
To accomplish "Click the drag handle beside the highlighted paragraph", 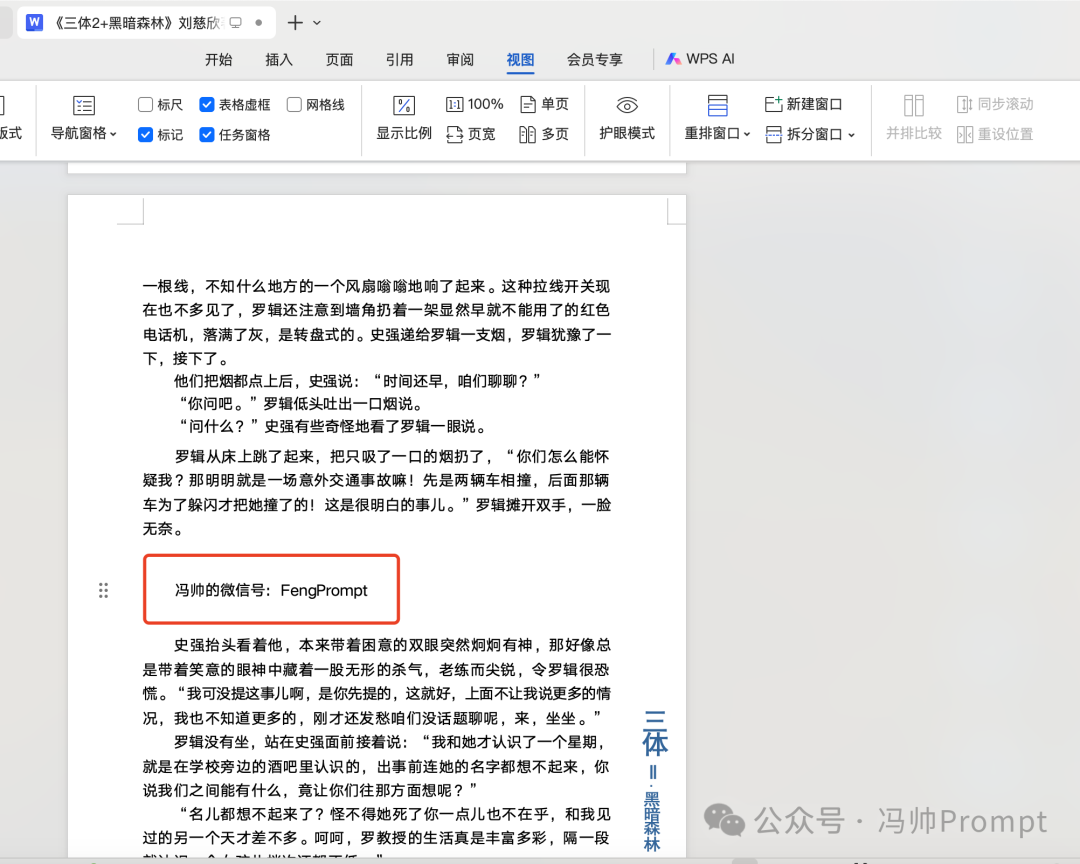I will point(103,590).
